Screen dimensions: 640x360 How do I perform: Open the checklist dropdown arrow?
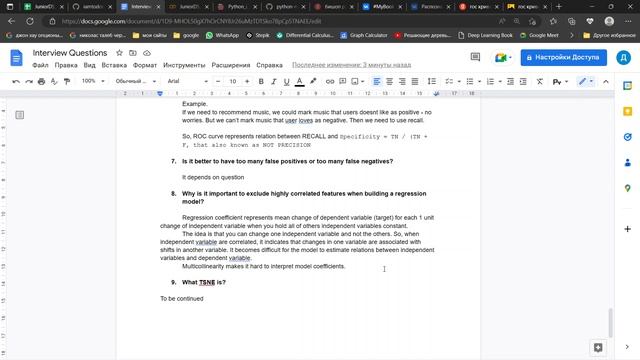point(459,82)
